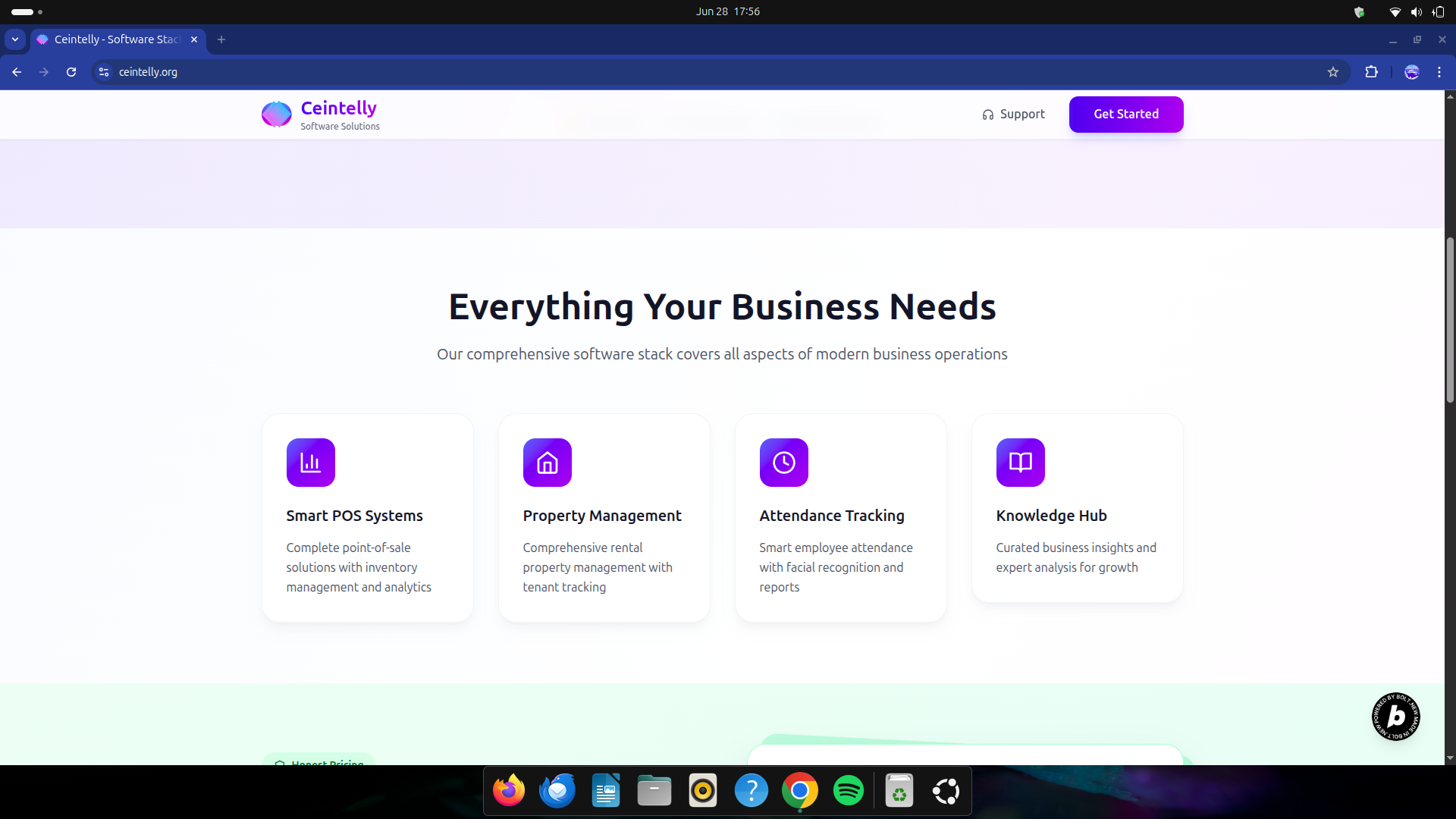Viewport: 1456px width, 819px height.
Task: Open the Bolt.new badge at the bottom right
Action: pos(1395,717)
